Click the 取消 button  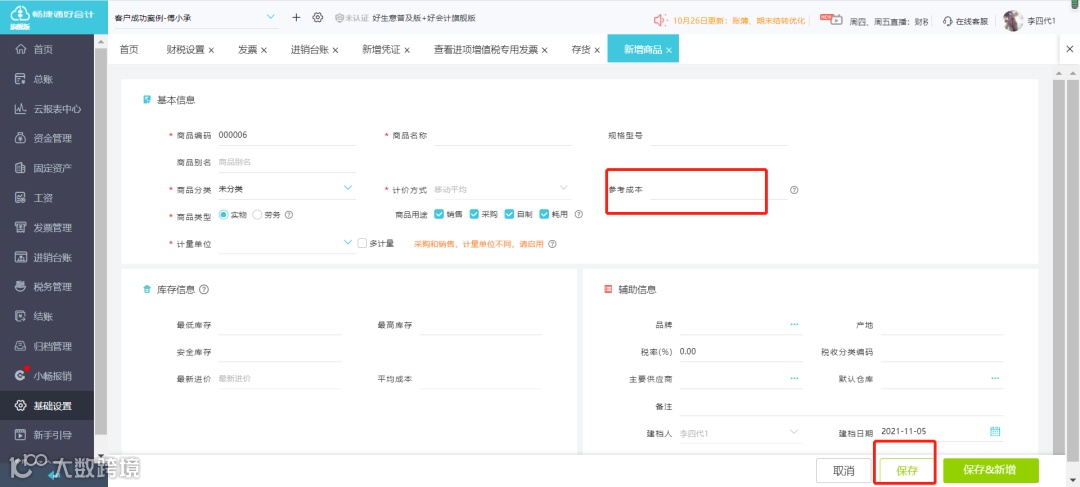[x=844, y=471]
